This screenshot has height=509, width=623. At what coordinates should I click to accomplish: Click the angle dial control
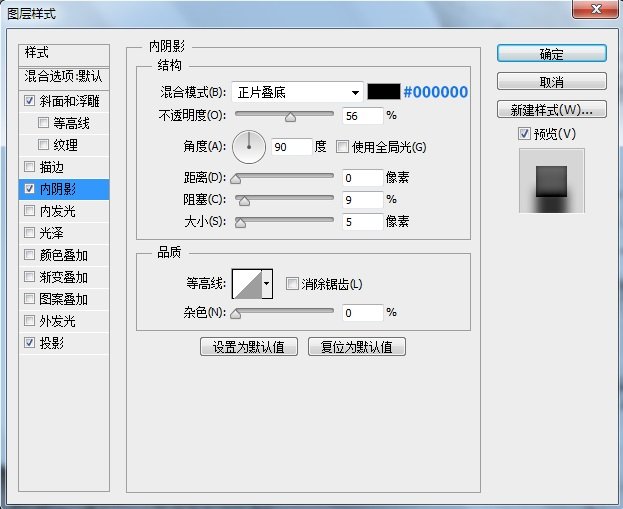pyautogui.click(x=249, y=147)
